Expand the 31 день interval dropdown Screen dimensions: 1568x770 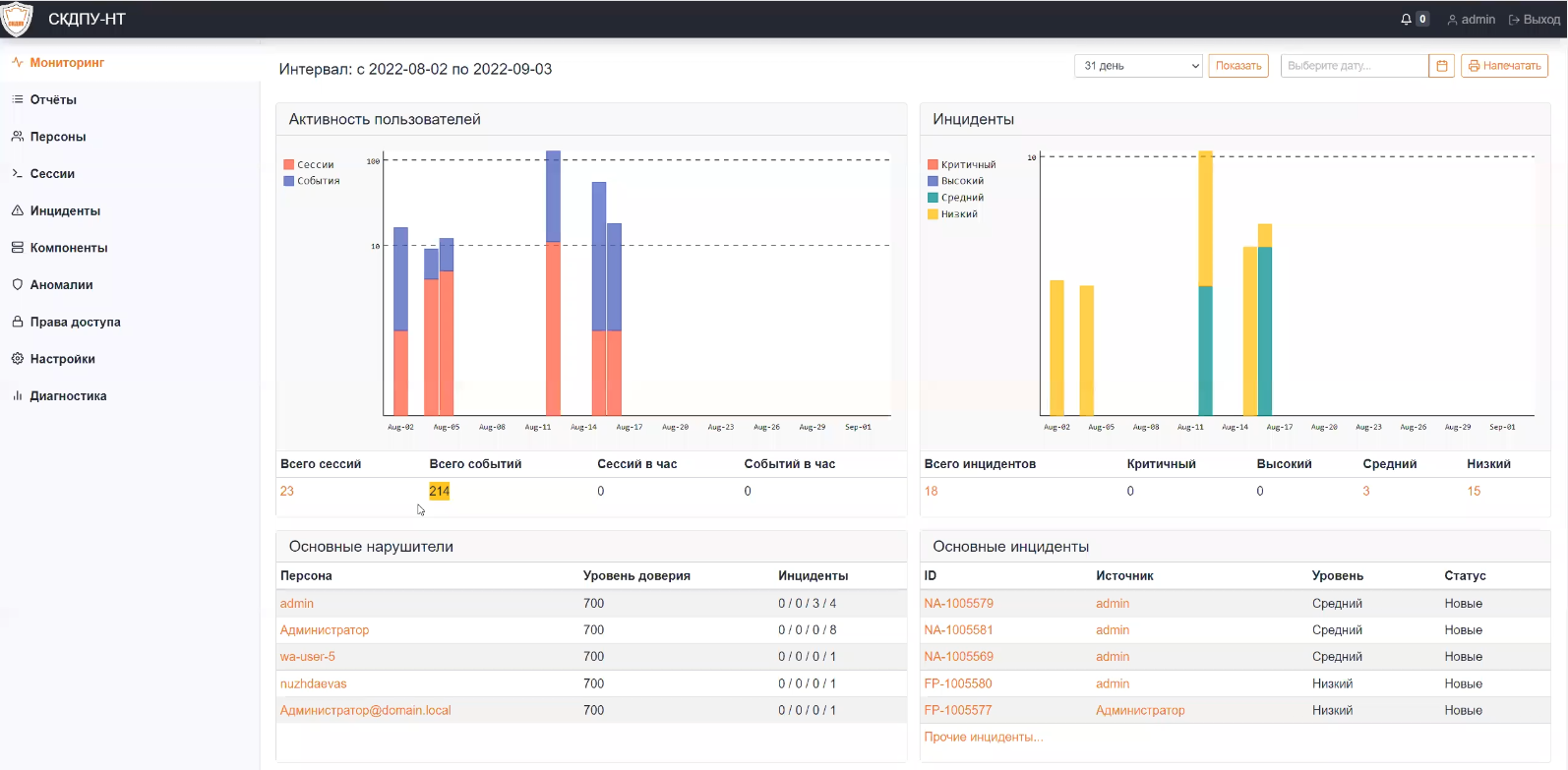click(x=1139, y=66)
